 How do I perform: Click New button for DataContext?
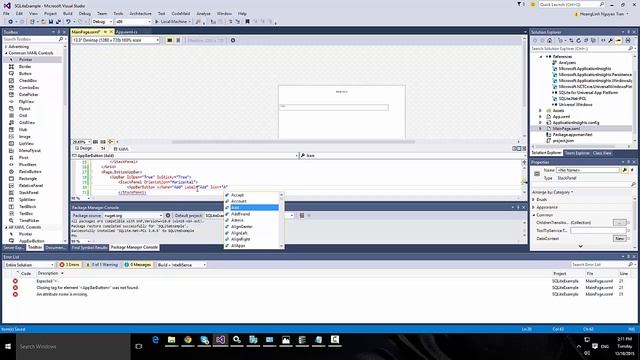coord(619,238)
